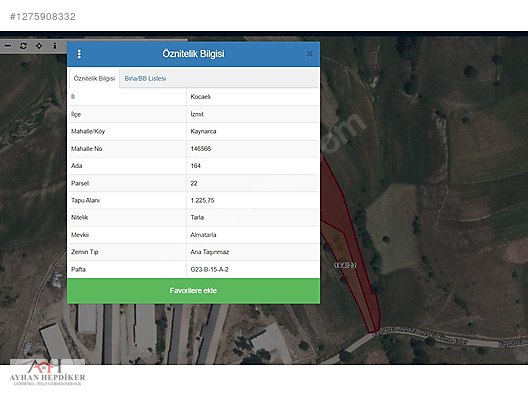
Task: Click the refresh map icon
Action: (x=23, y=46)
